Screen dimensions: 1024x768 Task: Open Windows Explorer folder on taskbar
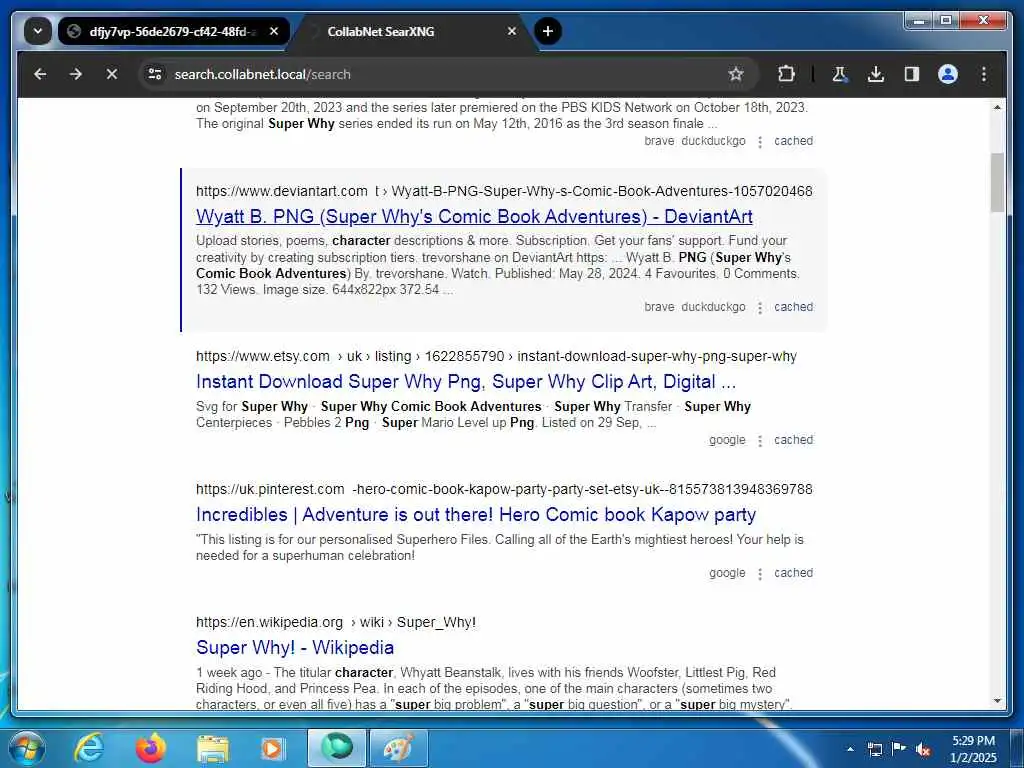point(212,748)
